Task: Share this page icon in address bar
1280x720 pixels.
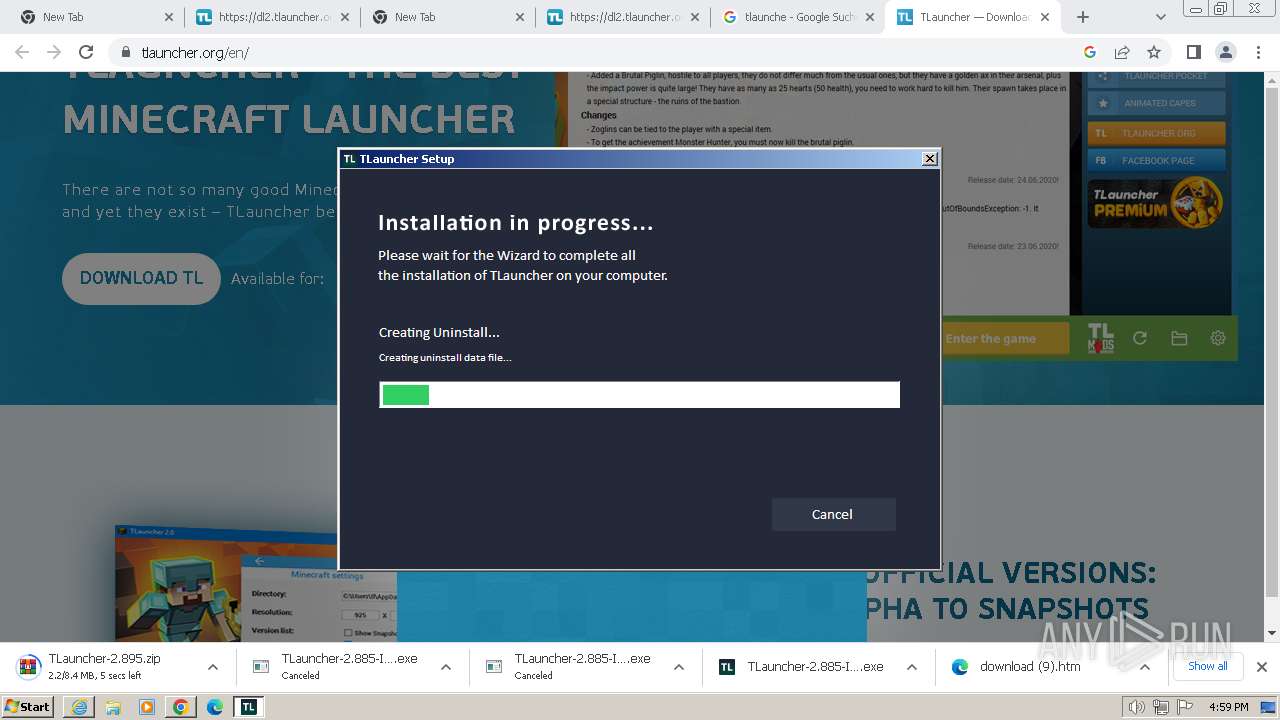Action: [1122, 52]
